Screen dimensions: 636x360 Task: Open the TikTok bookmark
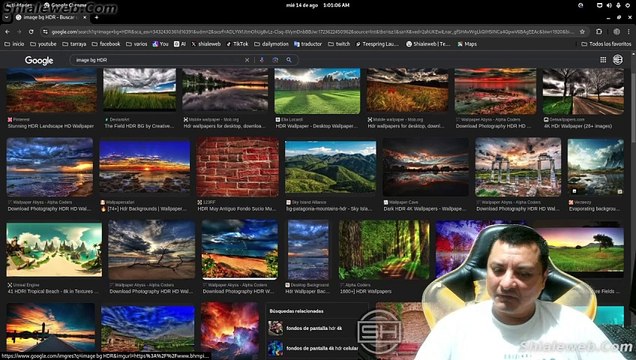coord(237,44)
